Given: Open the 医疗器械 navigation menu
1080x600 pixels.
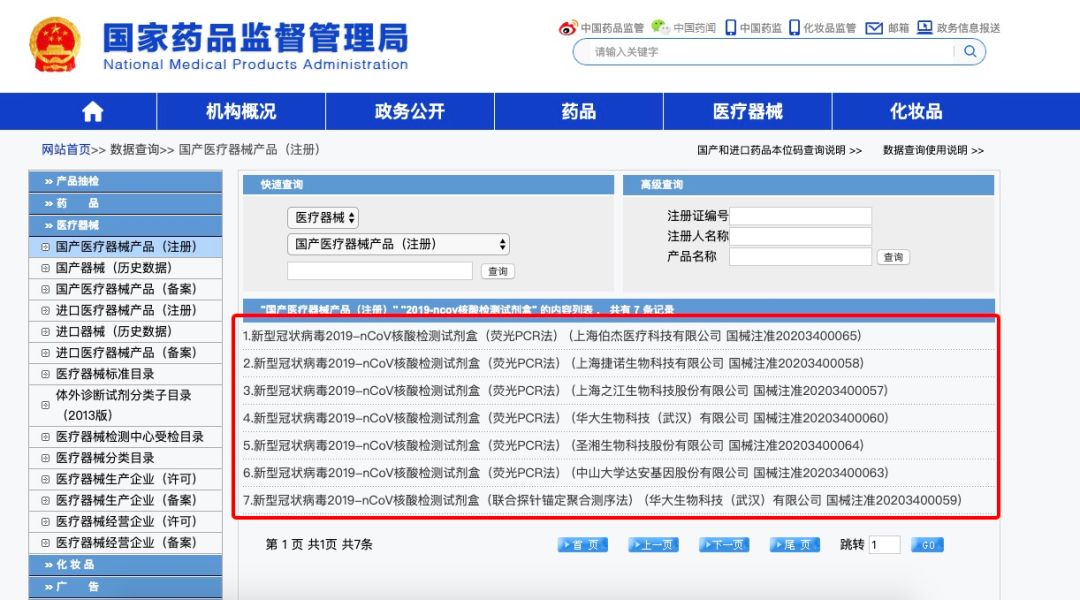Looking at the screenshot, I should pyautogui.click(x=747, y=112).
